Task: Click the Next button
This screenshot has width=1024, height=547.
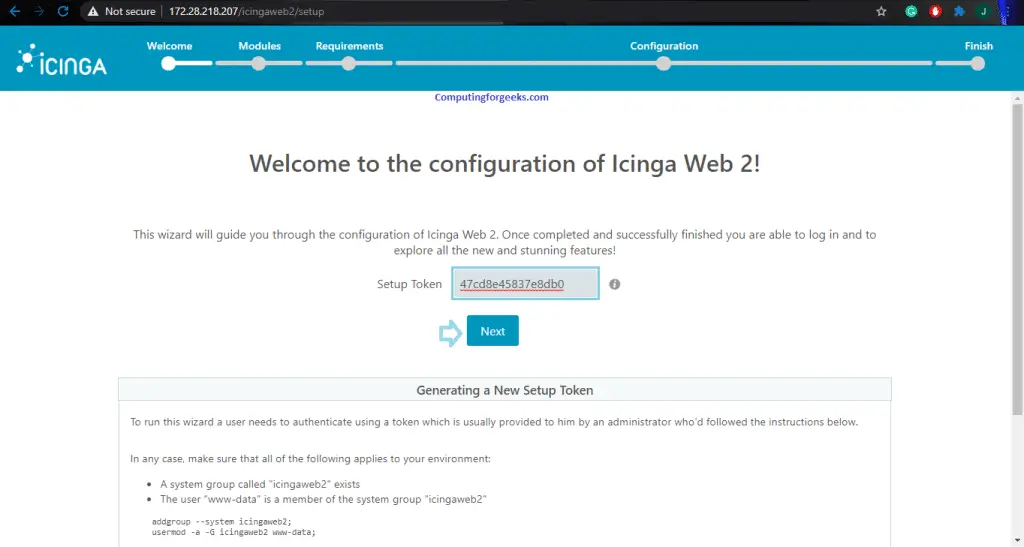Action: coord(492,331)
